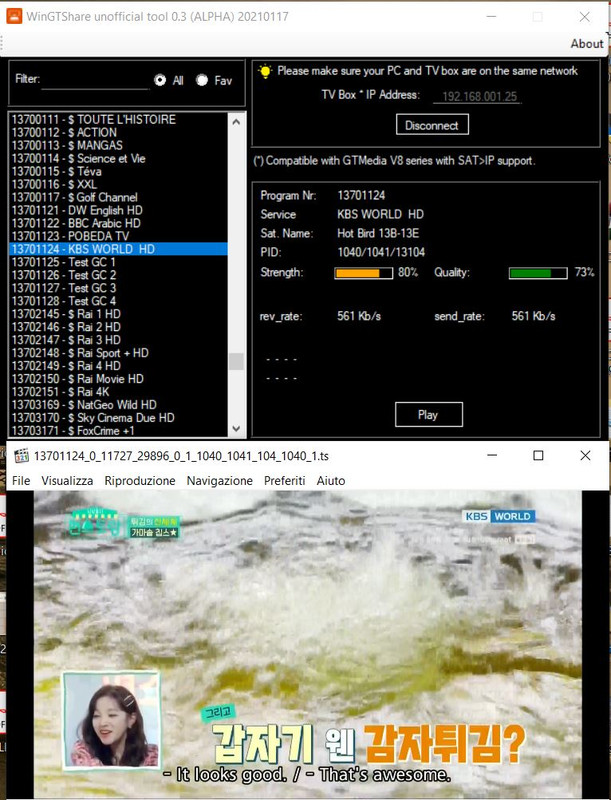Click the TV Box IP Address field
This screenshot has width=611, height=800.
(477, 96)
